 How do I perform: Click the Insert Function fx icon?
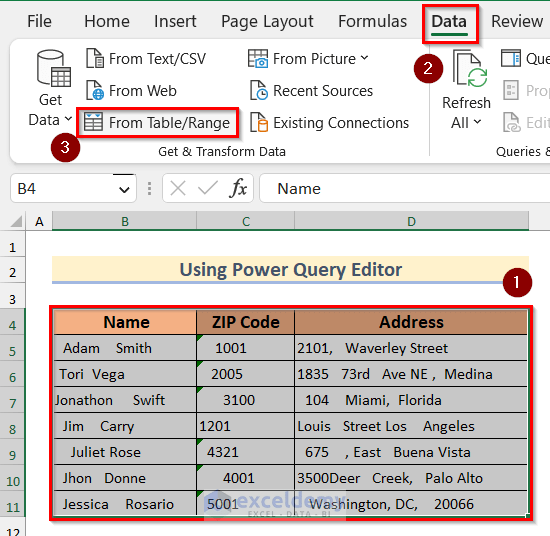tap(238, 188)
